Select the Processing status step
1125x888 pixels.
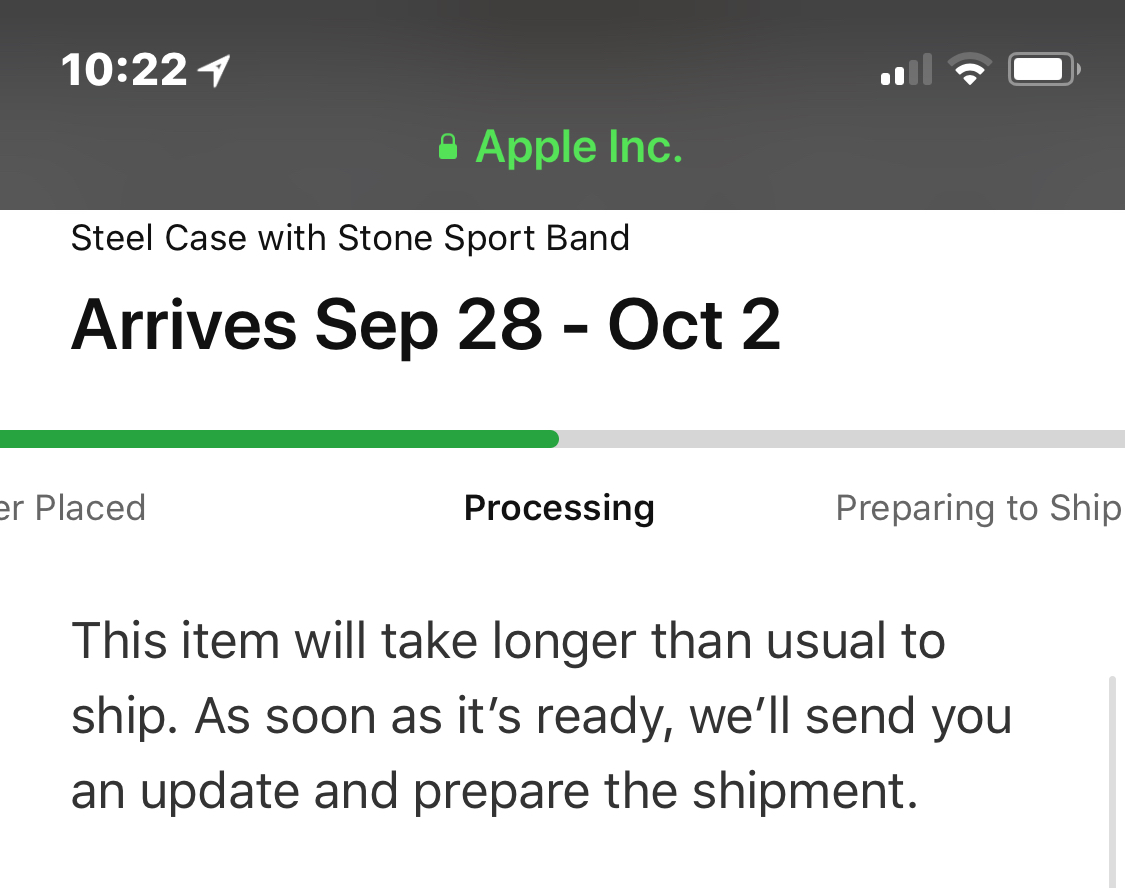(x=559, y=509)
